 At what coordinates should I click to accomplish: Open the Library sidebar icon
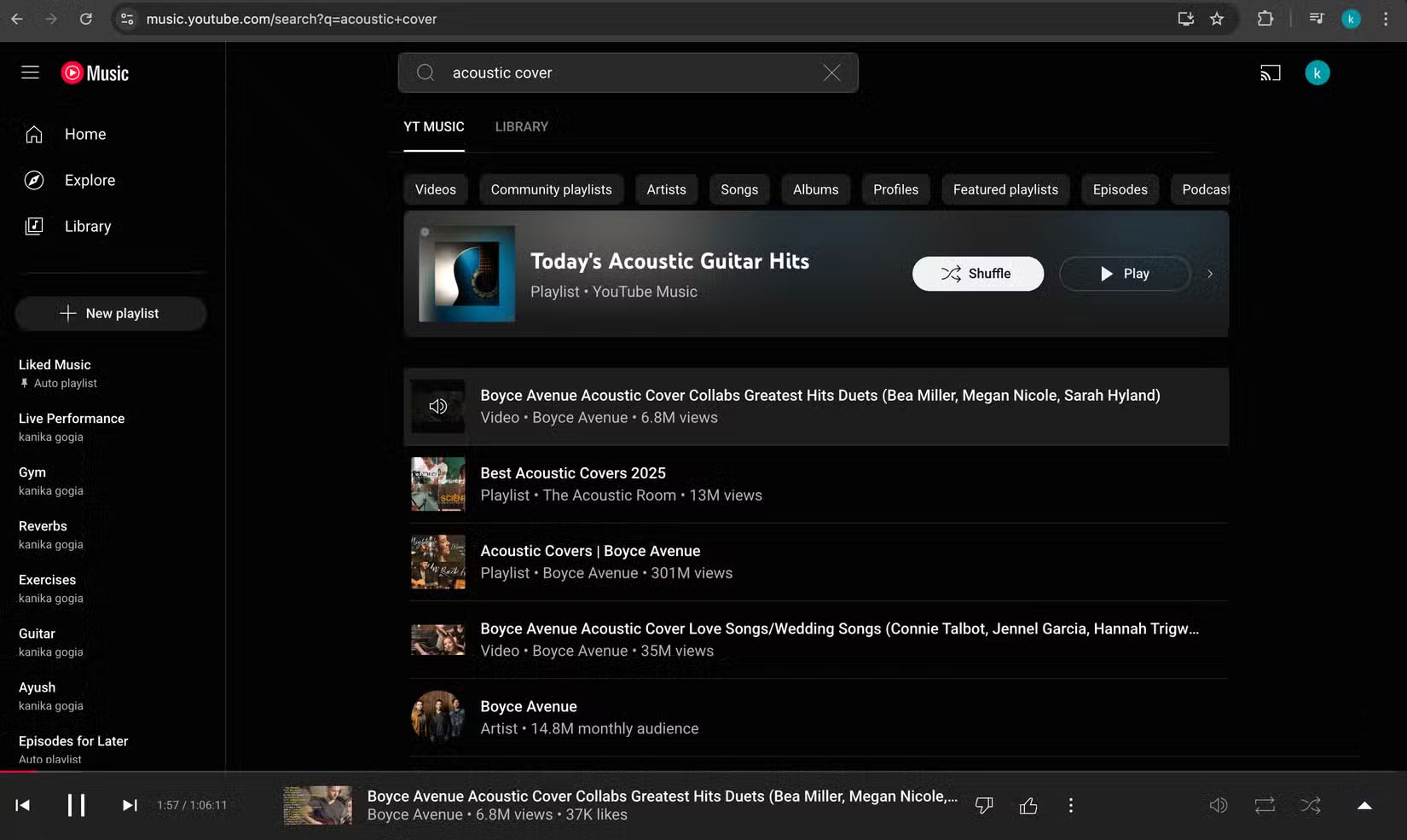[33, 226]
